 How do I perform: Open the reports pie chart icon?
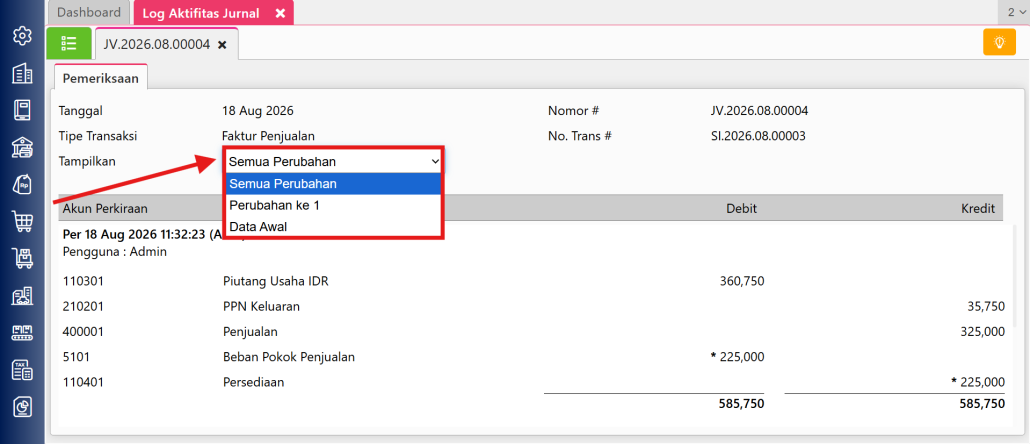(23, 408)
